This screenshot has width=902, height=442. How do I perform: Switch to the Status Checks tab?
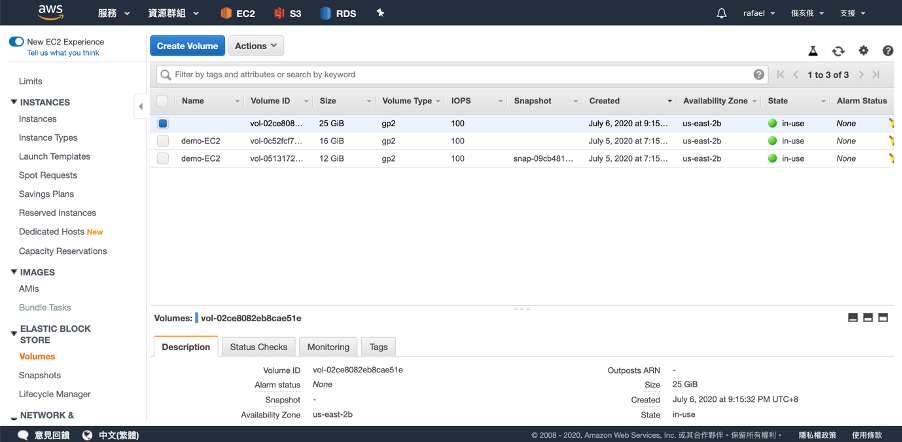tap(258, 347)
